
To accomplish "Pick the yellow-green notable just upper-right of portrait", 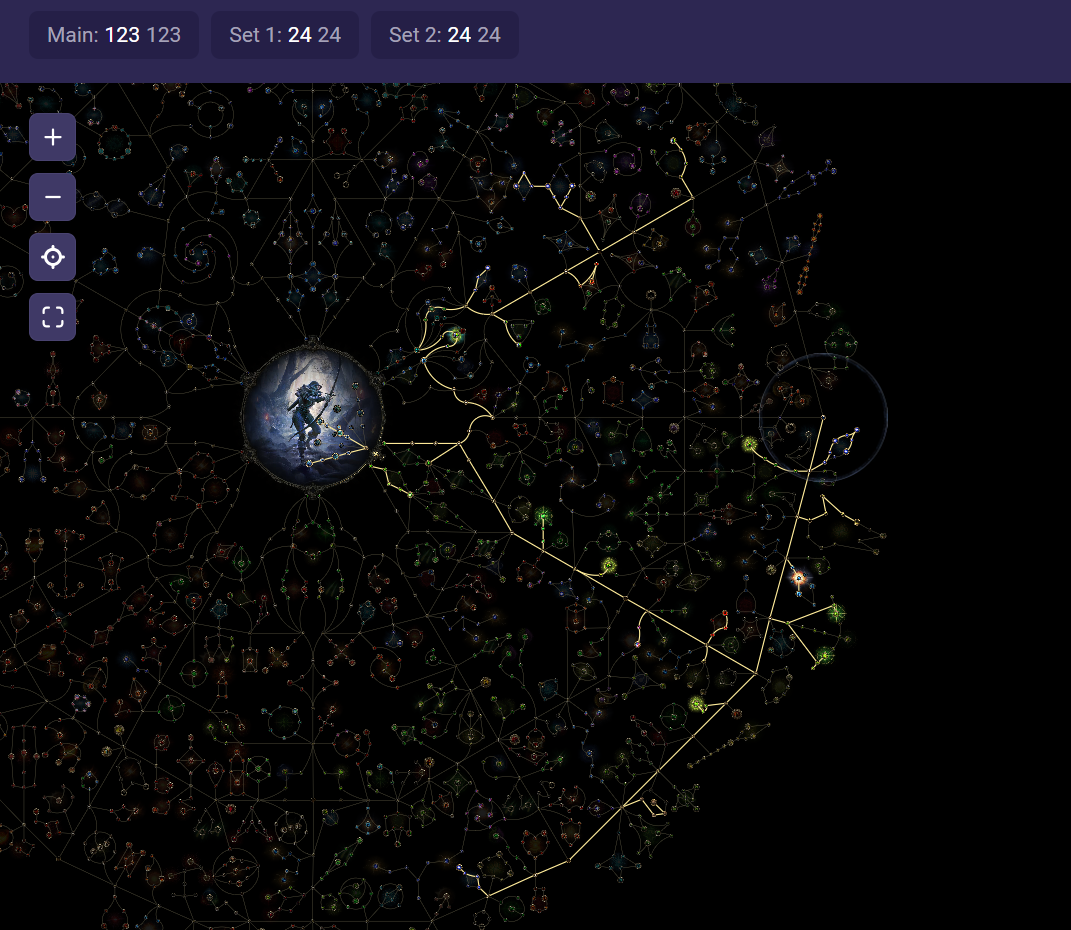I will pyautogui.click(x=456, y=336).
